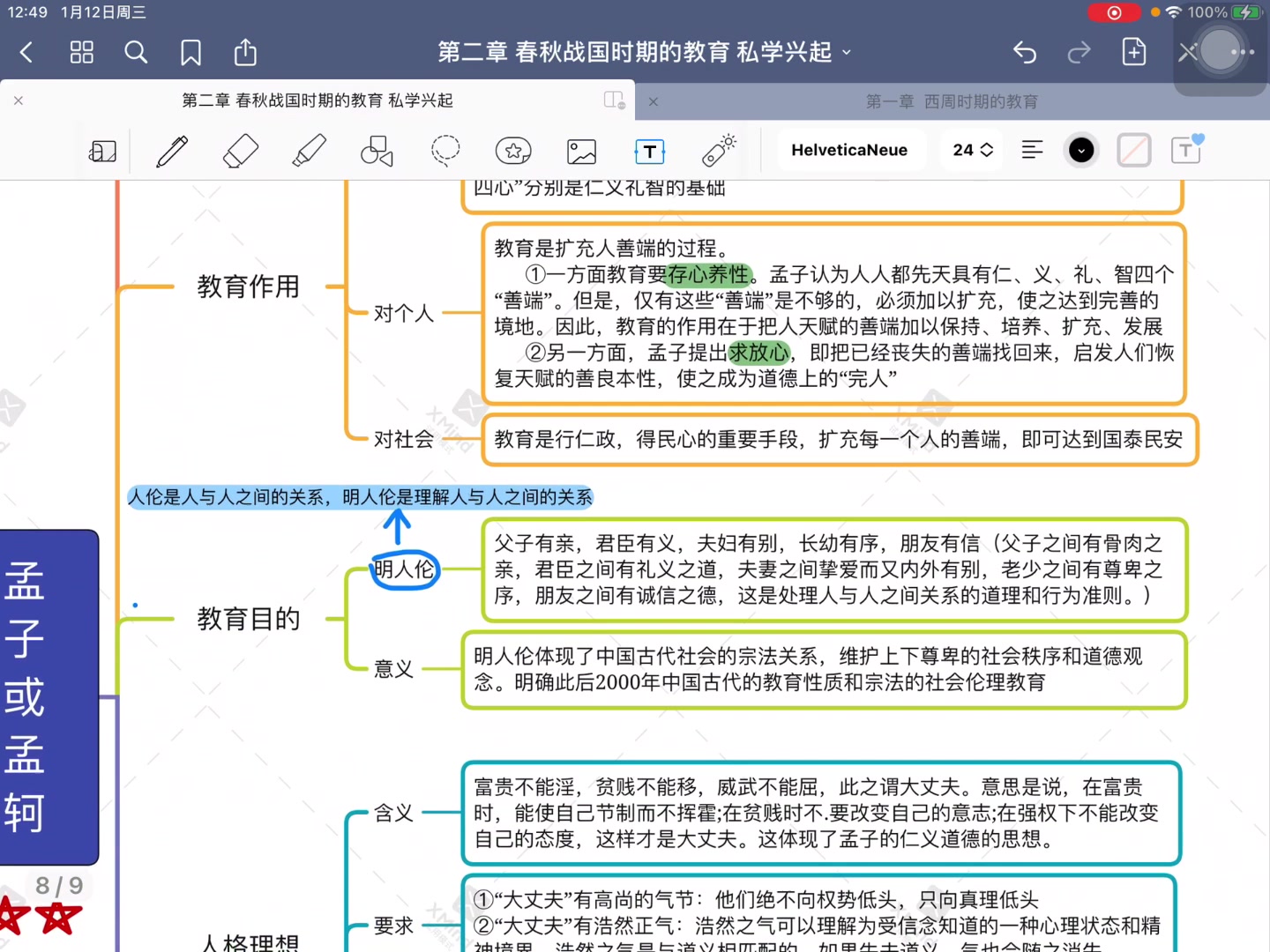Tap the screen recording indicator
The height and width of the screenshot is (952, 1270).
tap(1114, 12)
